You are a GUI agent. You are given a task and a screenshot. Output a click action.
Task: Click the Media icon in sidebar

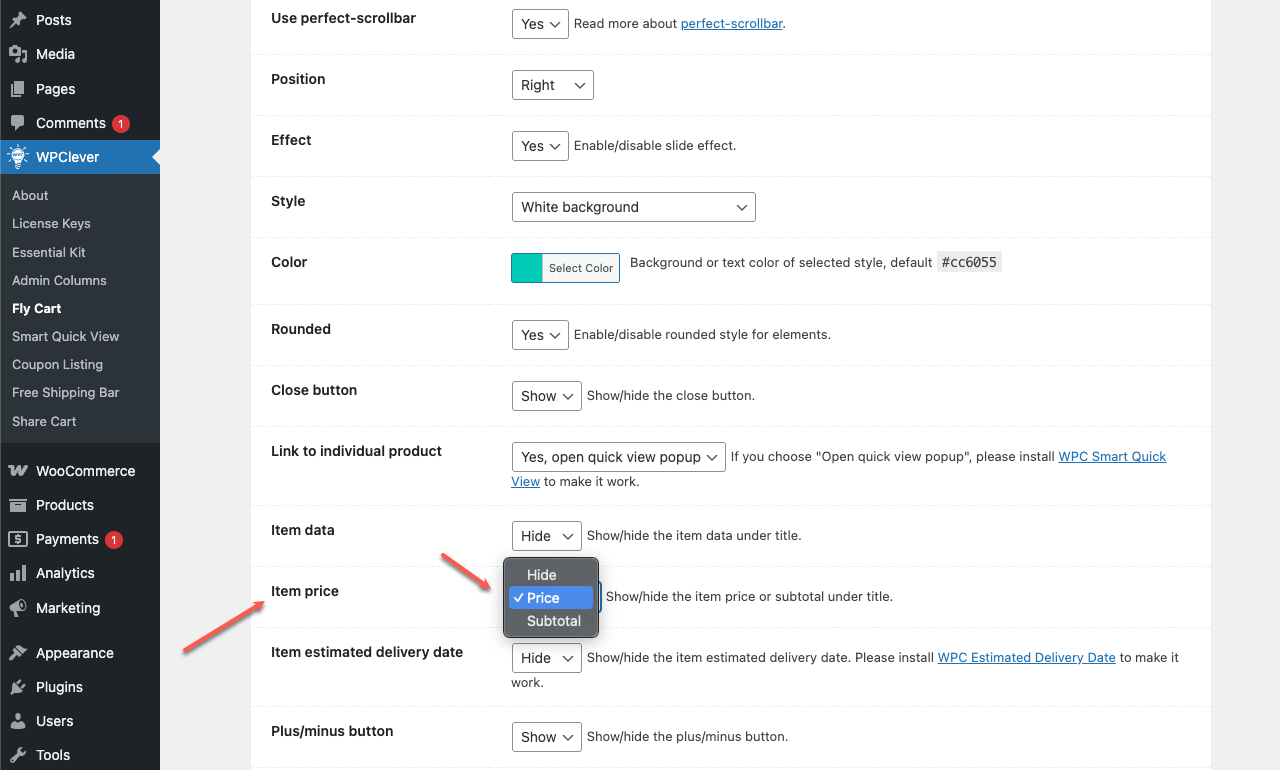click(18, 54)
